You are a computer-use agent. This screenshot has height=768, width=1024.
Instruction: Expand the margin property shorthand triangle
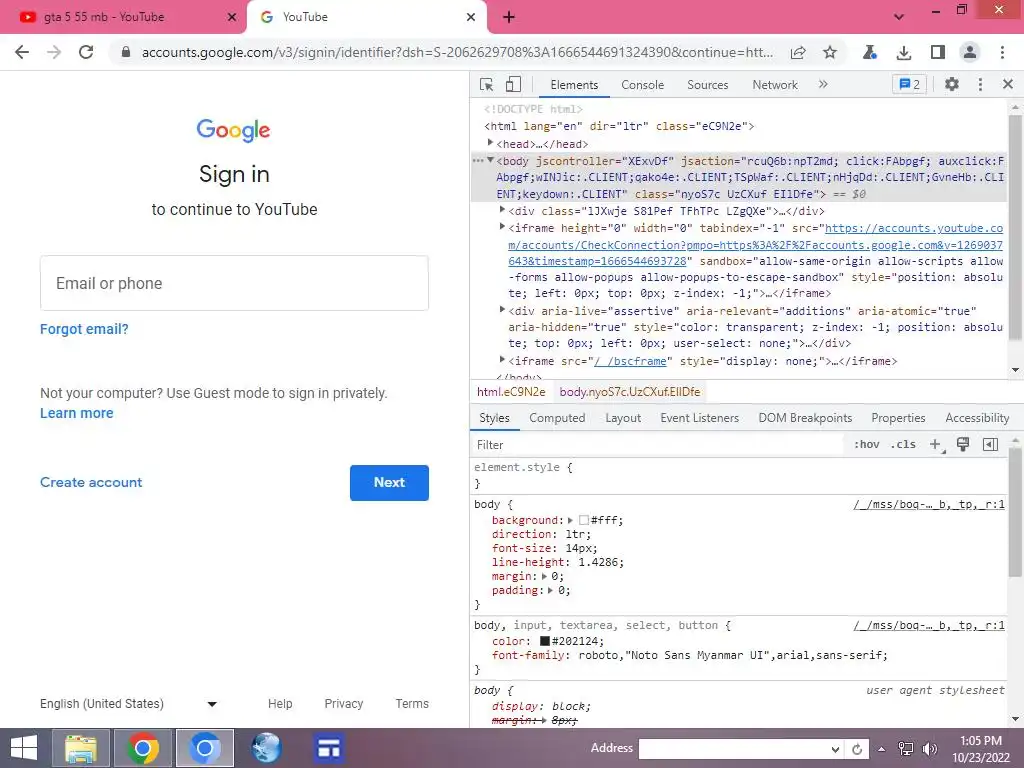(544, 577)
